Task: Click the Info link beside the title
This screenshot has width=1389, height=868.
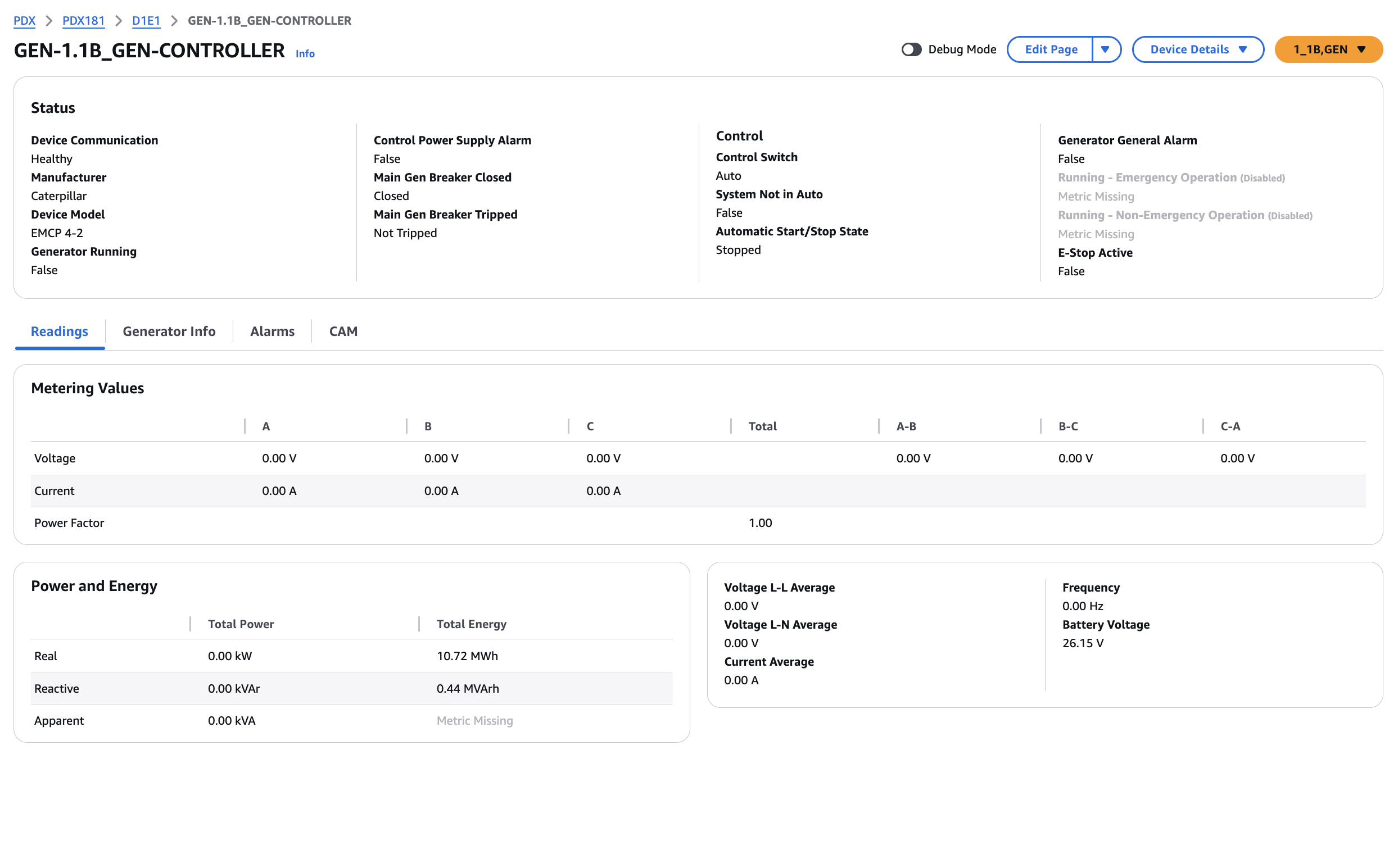Action: pyautogui.click(x=305, y=53)
